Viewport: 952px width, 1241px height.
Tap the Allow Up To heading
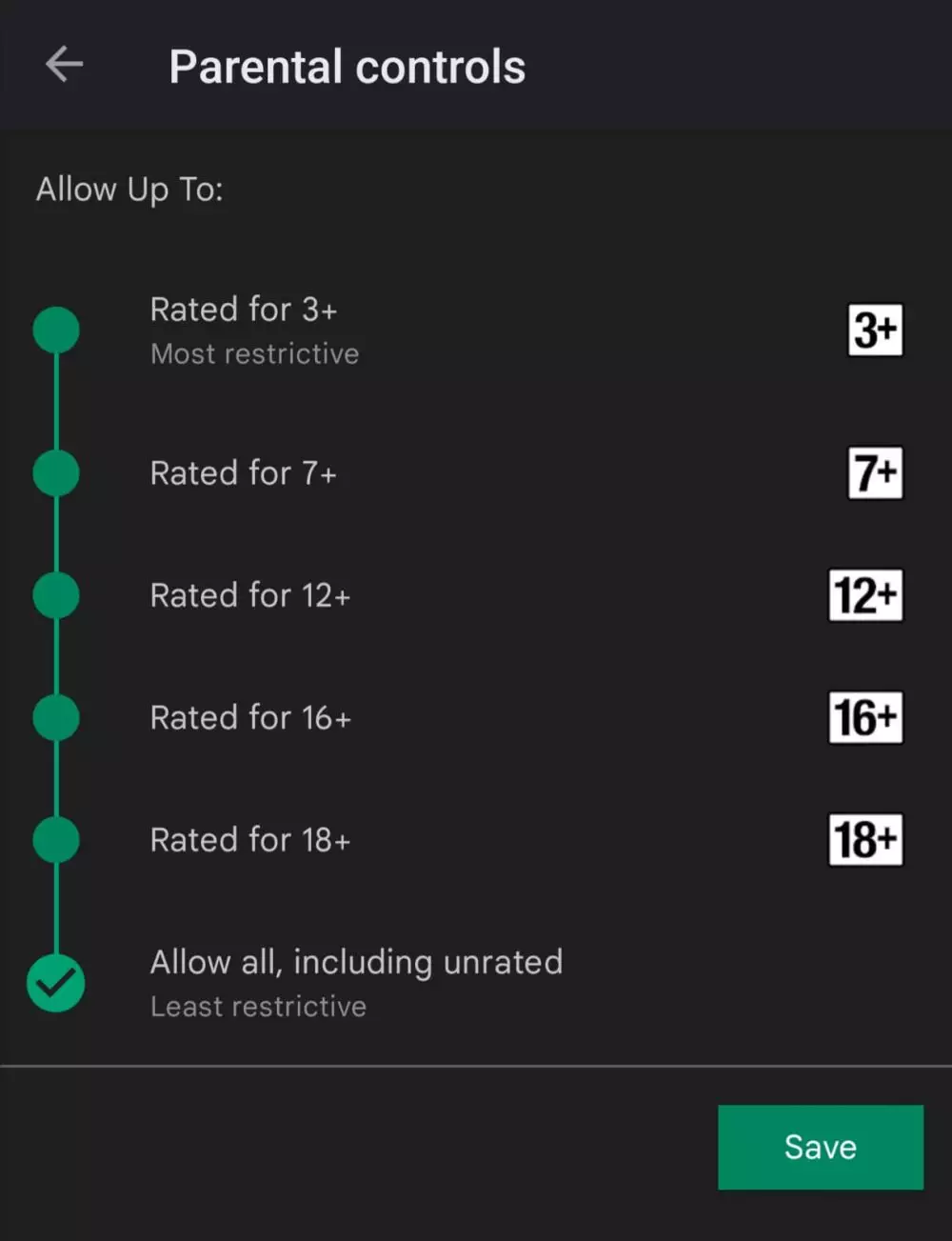pos(130,189)
